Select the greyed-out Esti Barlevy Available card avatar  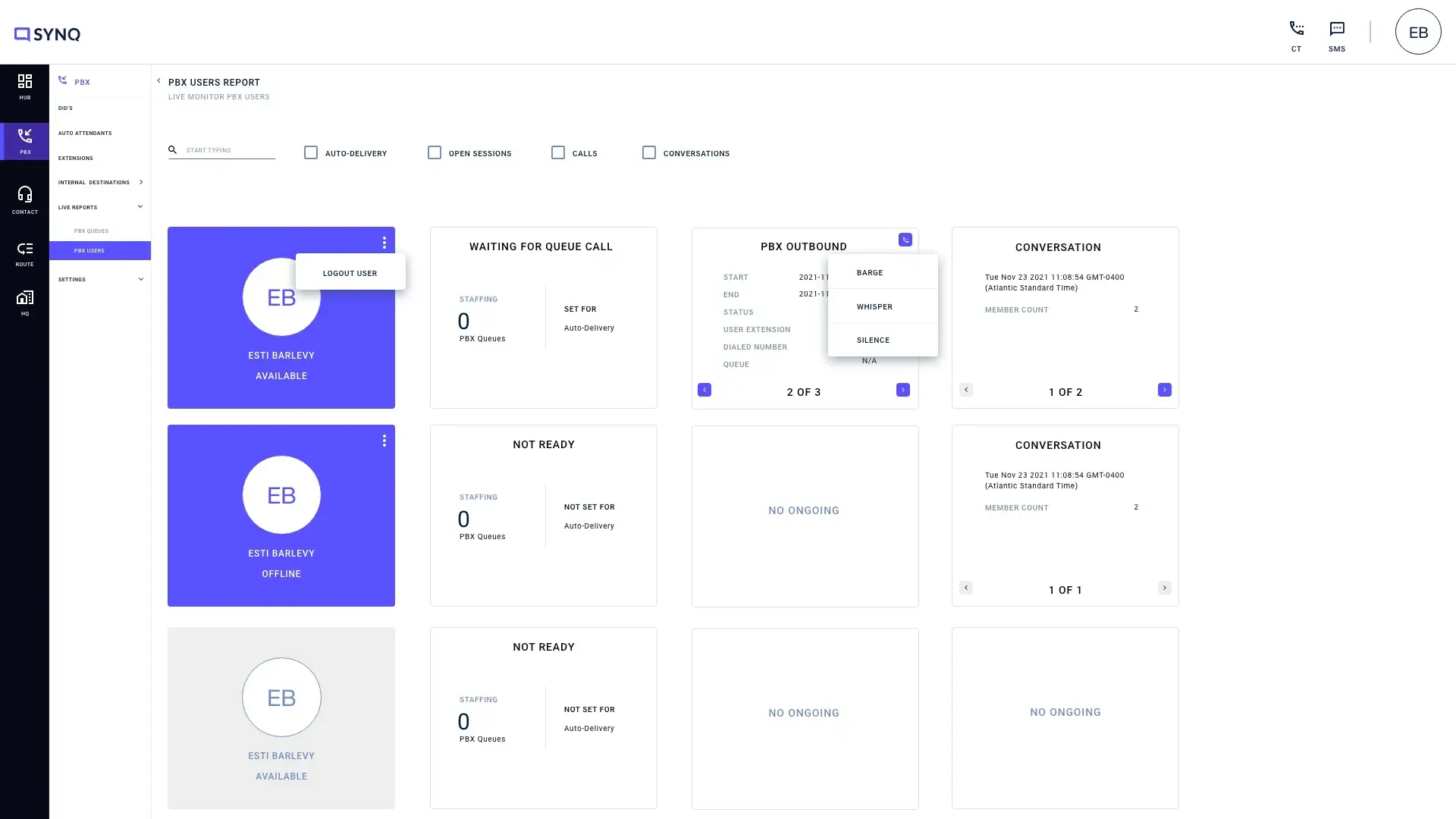(281, 698)
